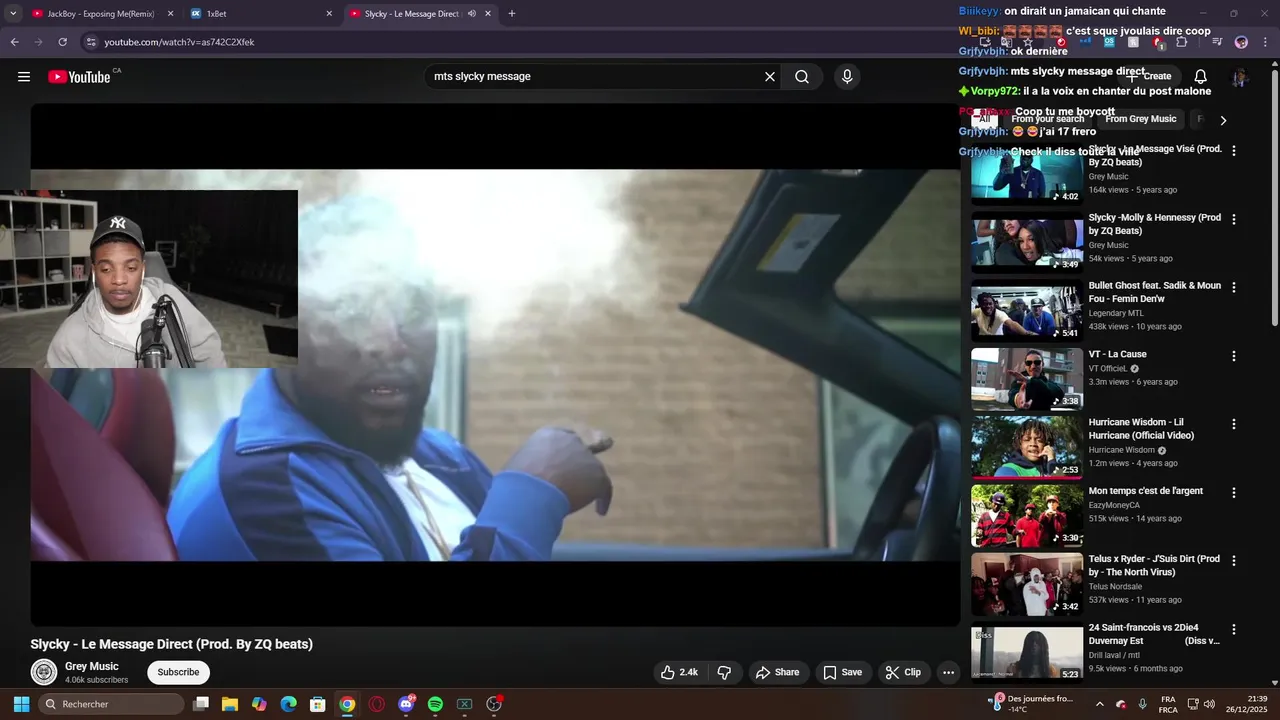Open the YouTube guide hamburger menu
The height and width of the screenshot is (720, 1280).
[x=24, y=77]
